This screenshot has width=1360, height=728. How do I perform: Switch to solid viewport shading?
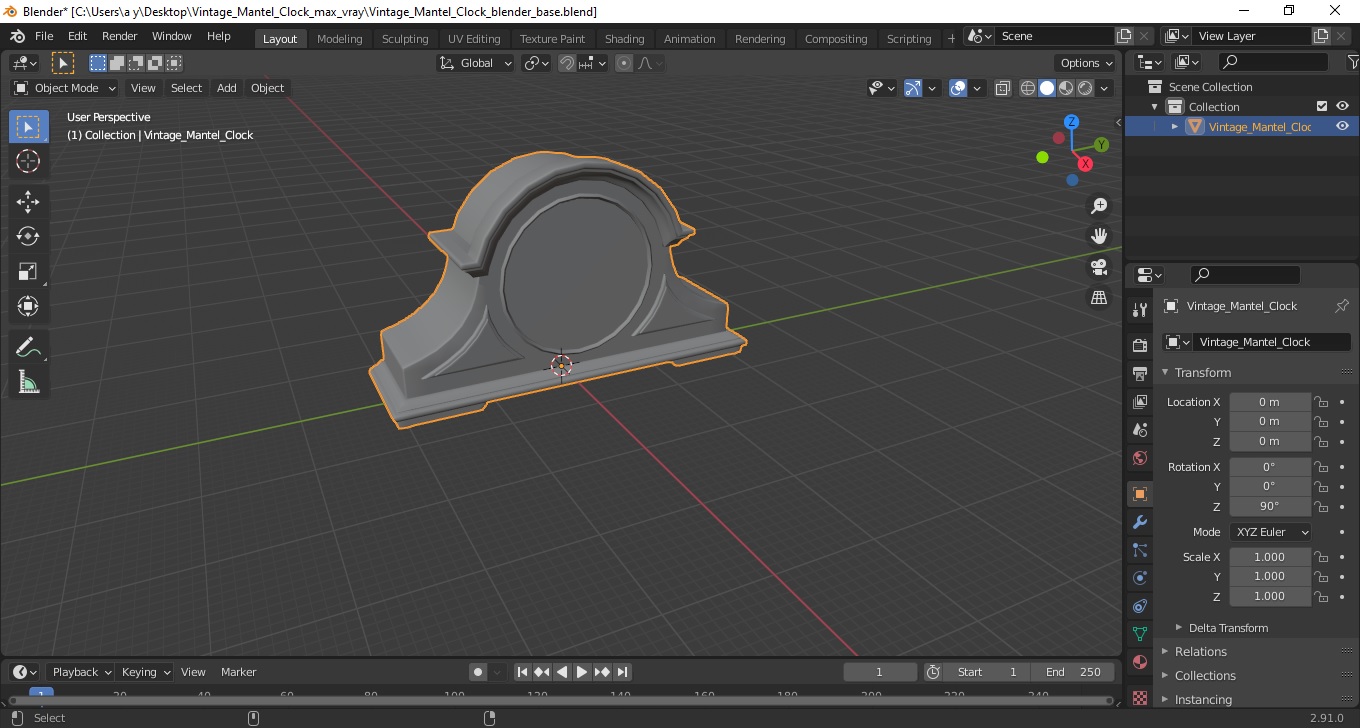click(x=1047, y=88)
